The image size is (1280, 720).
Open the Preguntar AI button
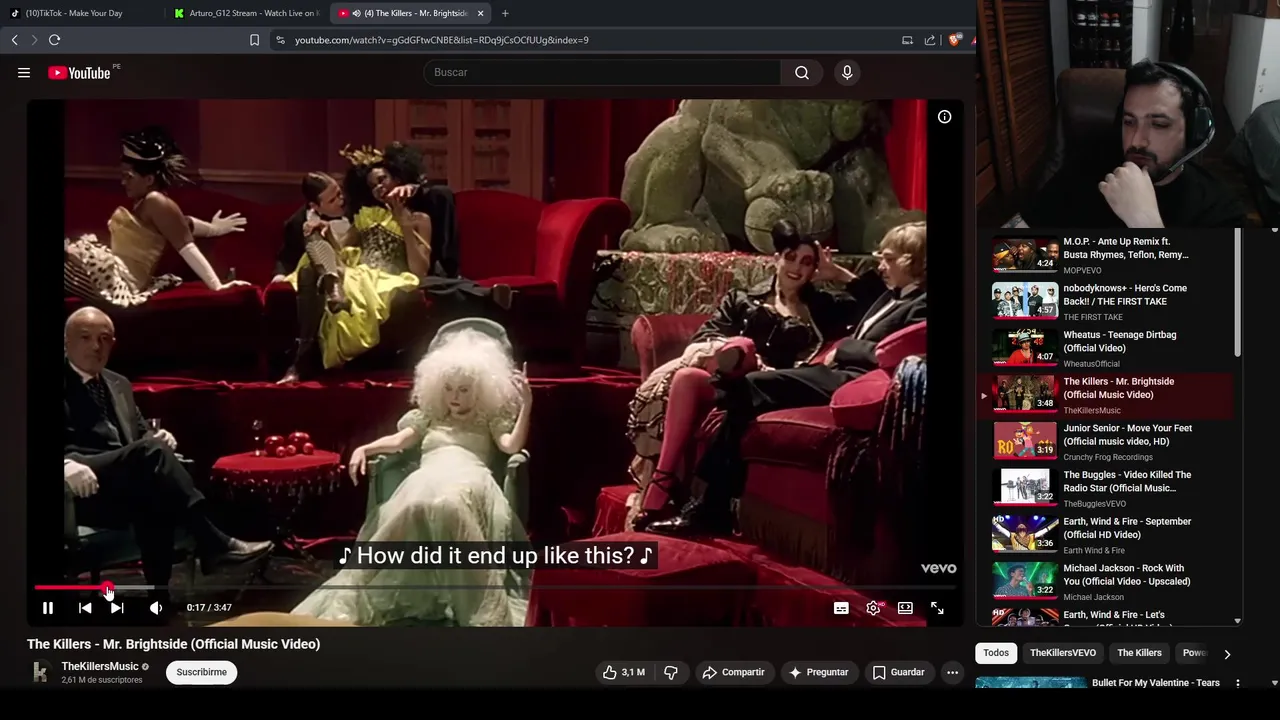(818, 672)
